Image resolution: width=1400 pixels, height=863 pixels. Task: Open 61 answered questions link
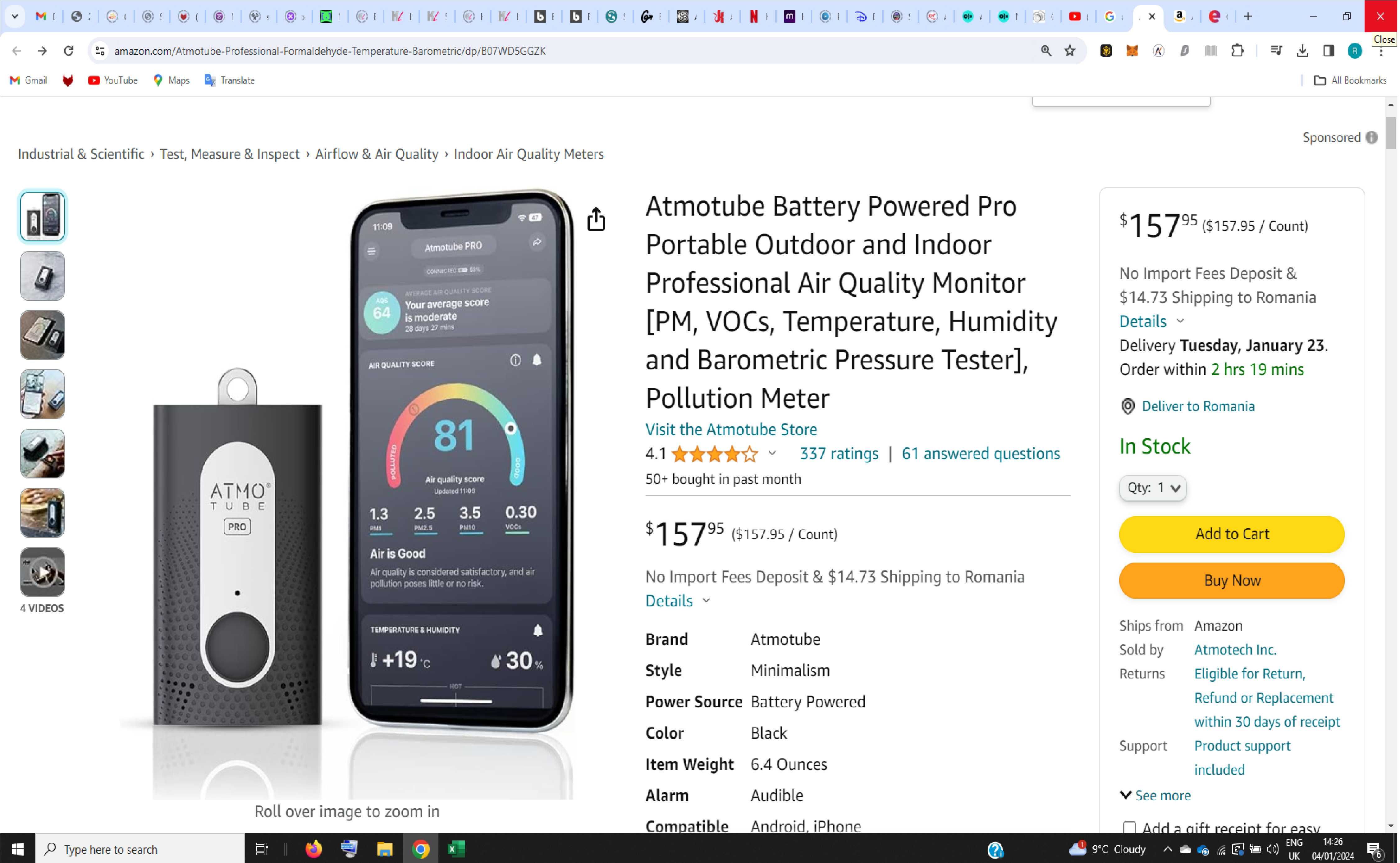981,453
